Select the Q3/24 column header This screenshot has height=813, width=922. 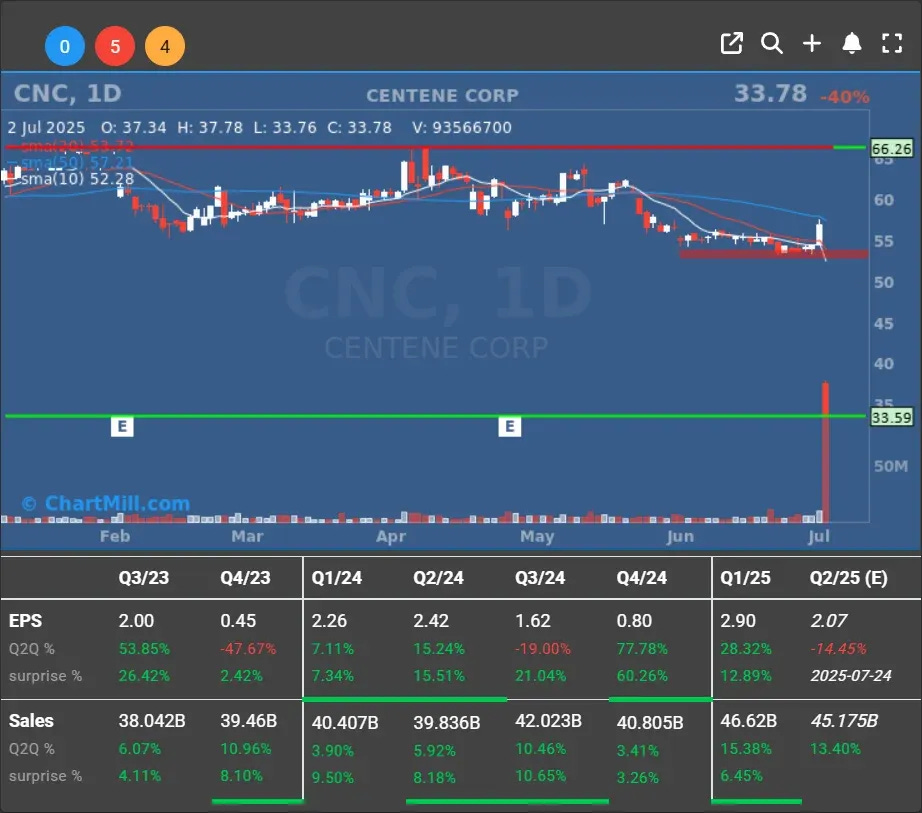[x=540, y=578]
